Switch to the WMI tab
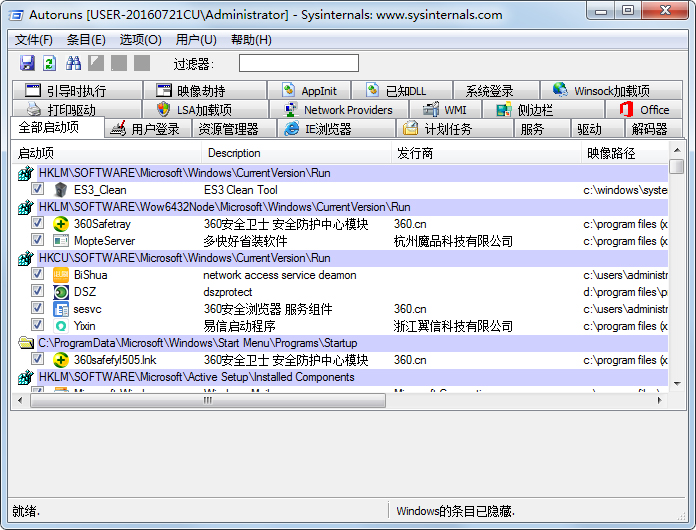This screenshot has height=530, width=696. point(445,110)
